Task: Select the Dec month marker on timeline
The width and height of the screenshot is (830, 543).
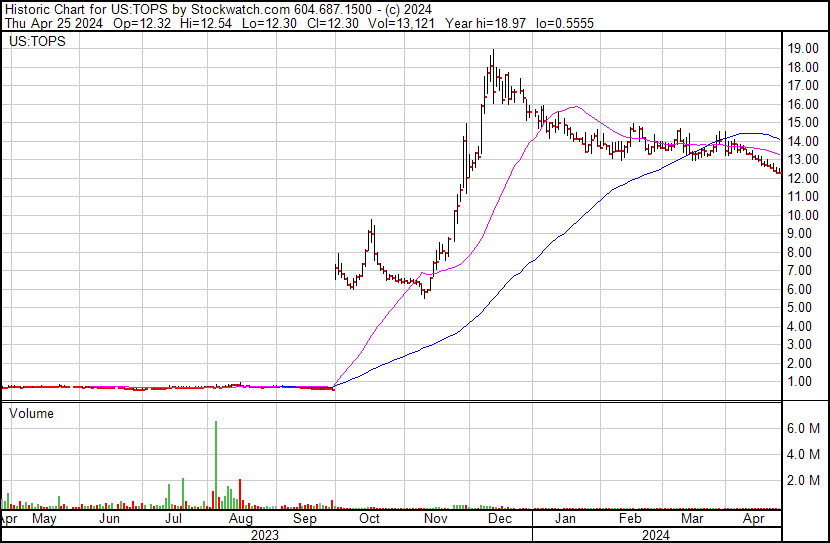Action: 499,519
